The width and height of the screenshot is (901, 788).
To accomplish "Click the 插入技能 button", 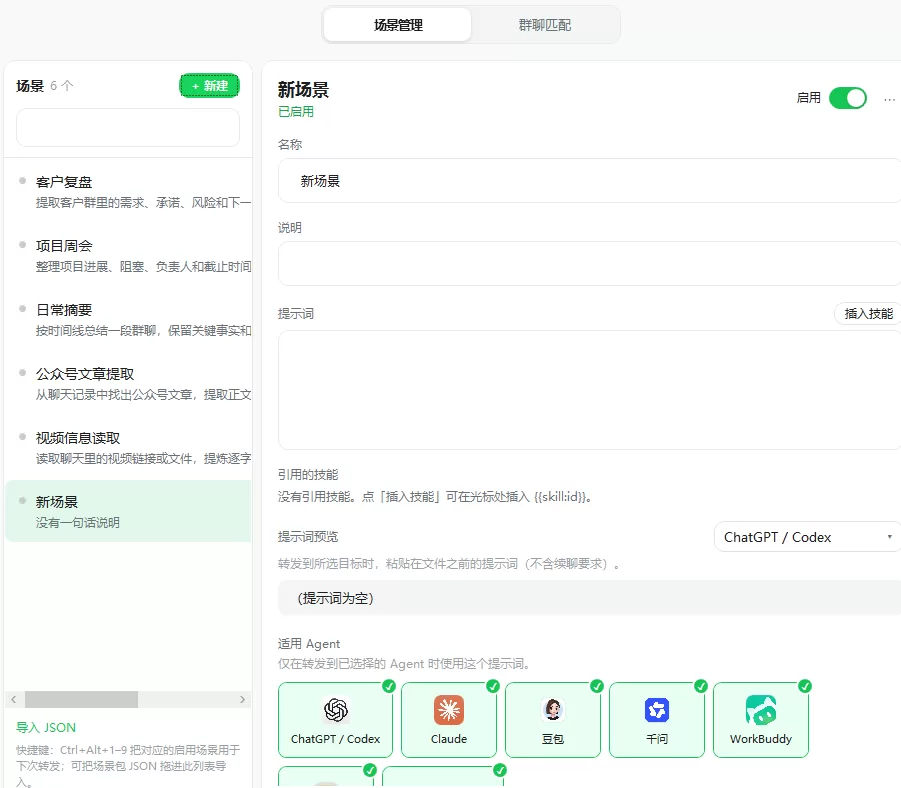I will point(868,314).
